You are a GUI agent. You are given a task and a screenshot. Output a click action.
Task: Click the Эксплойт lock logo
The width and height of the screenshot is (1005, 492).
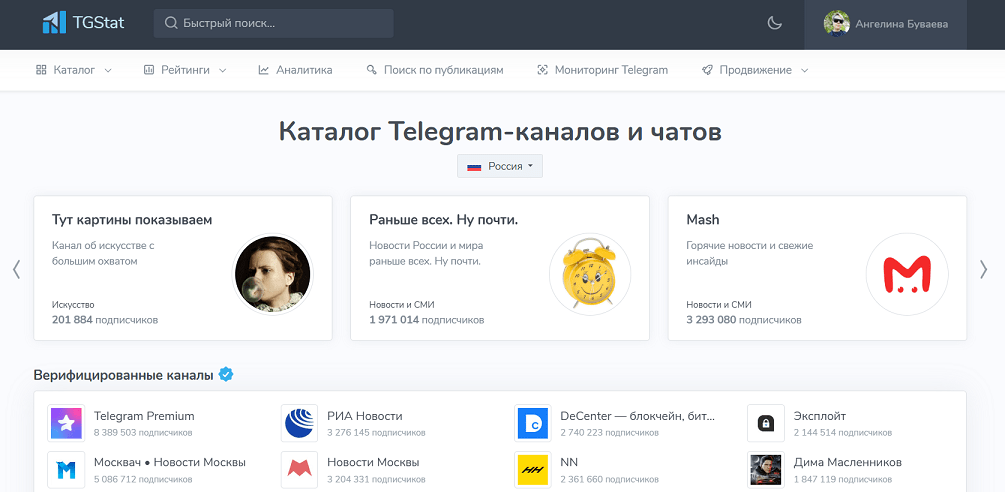pos(766,423)
